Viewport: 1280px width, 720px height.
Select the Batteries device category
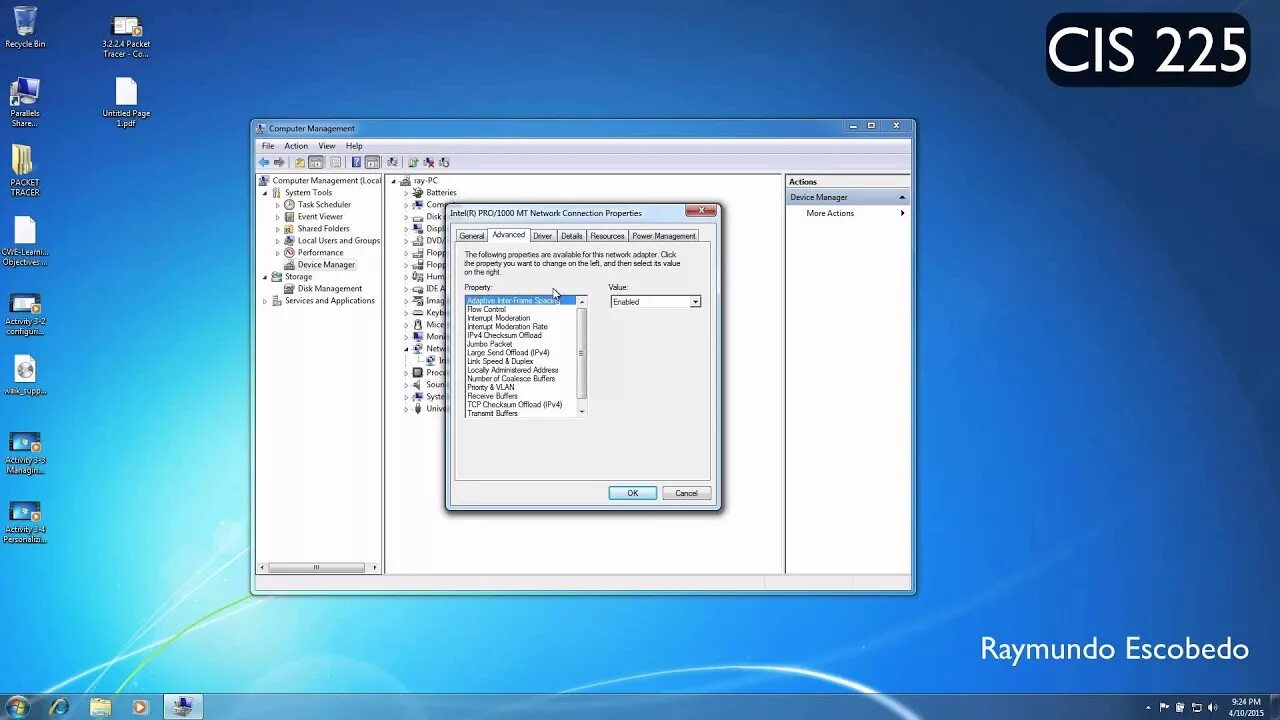coord(441,193)
